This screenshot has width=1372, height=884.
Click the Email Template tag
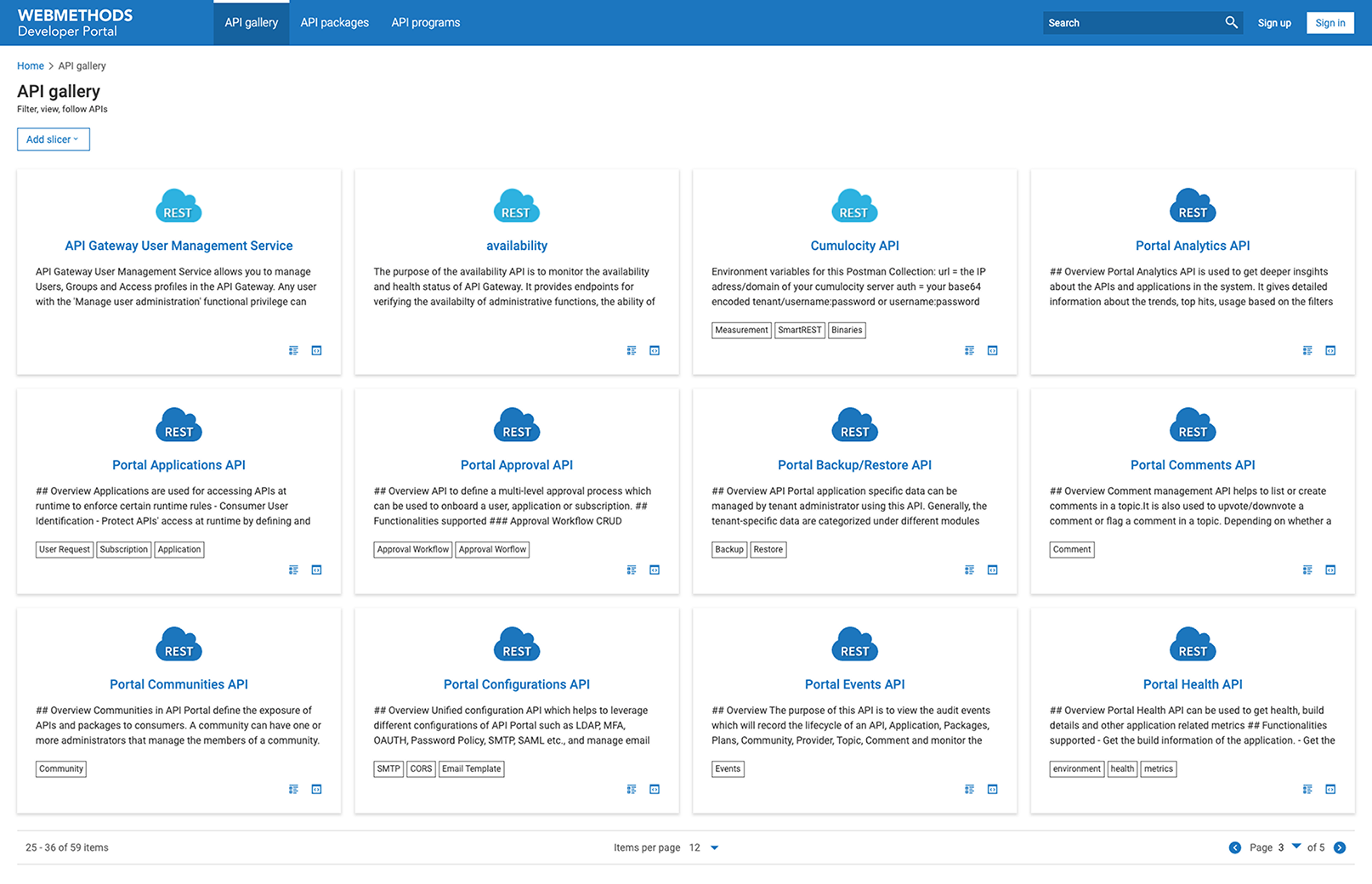pos(472,768)
